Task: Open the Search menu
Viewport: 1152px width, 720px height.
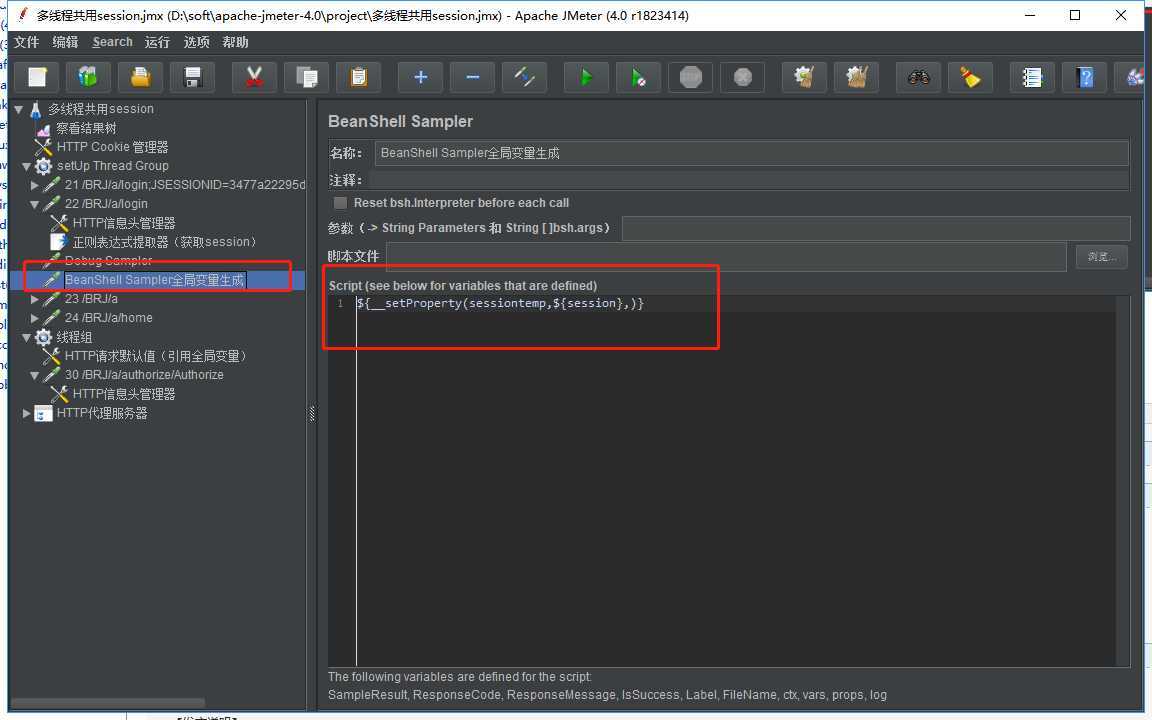Action: (112, 42)
